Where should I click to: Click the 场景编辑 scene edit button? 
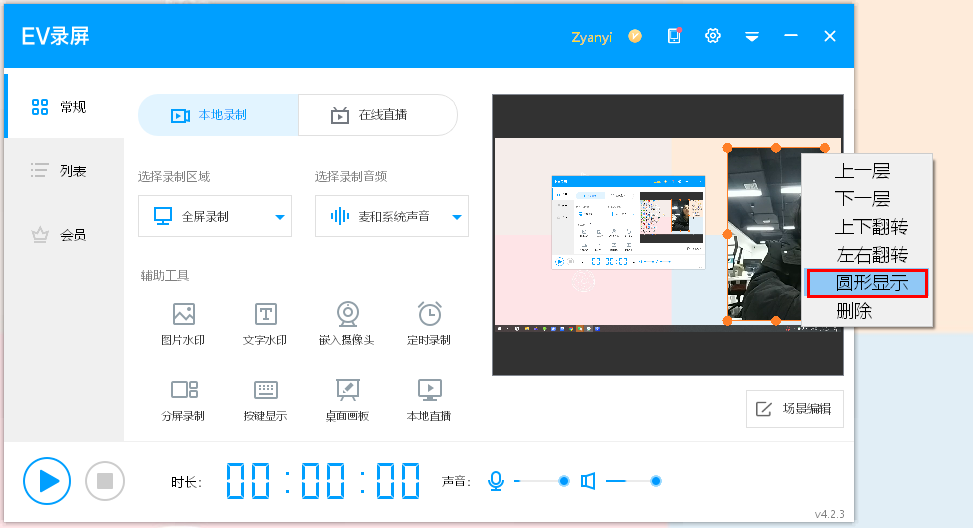[794, 409]
